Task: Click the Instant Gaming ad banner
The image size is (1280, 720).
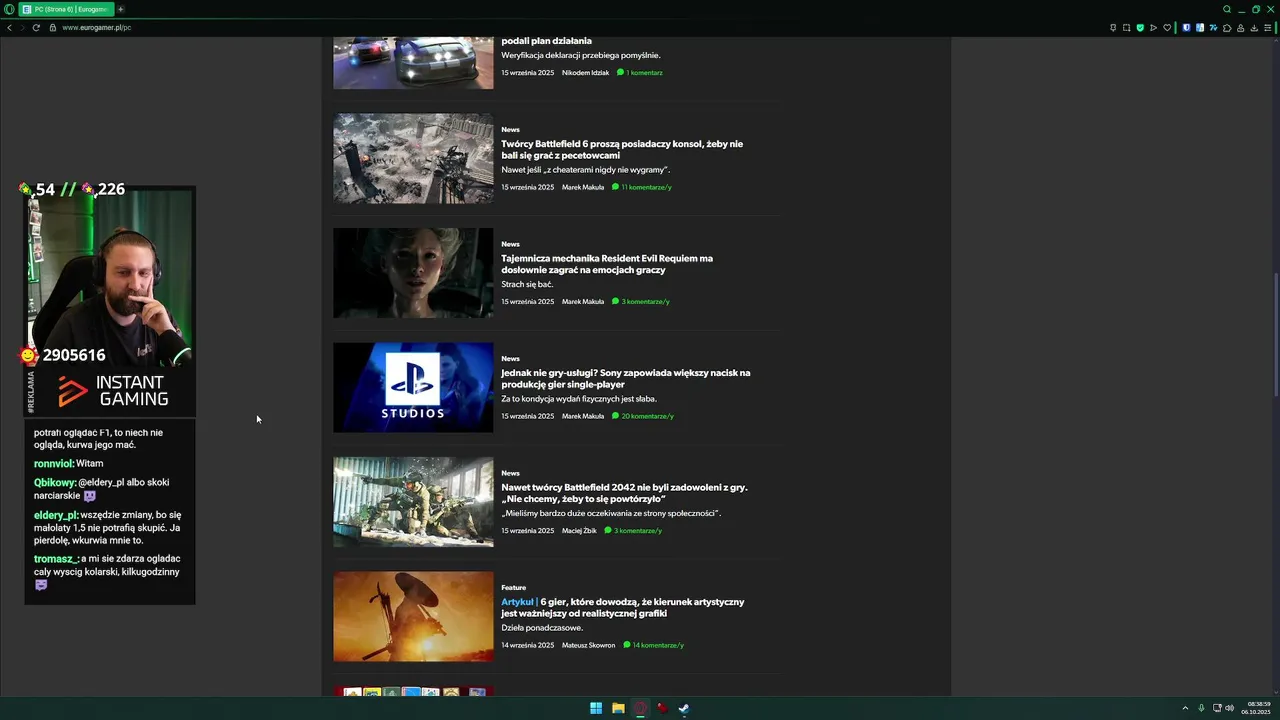Action: point(110,391)
